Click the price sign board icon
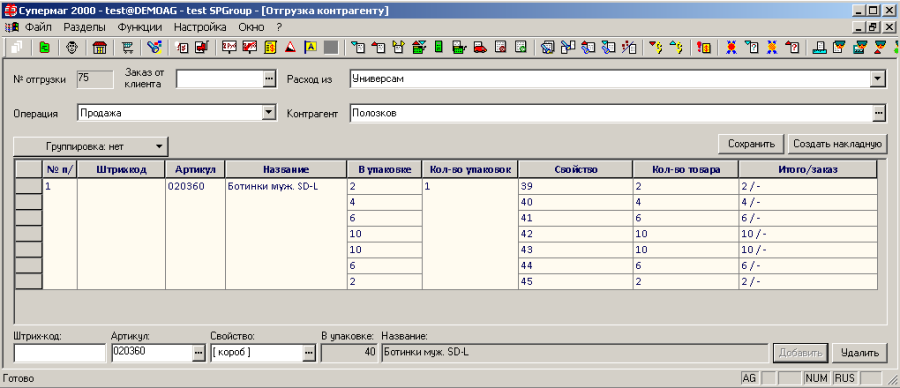 [x=229, y=48]
